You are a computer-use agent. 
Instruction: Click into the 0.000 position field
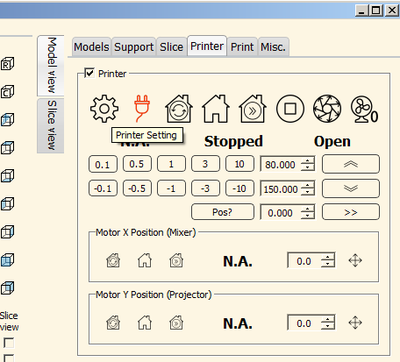(x=281, y=213)
